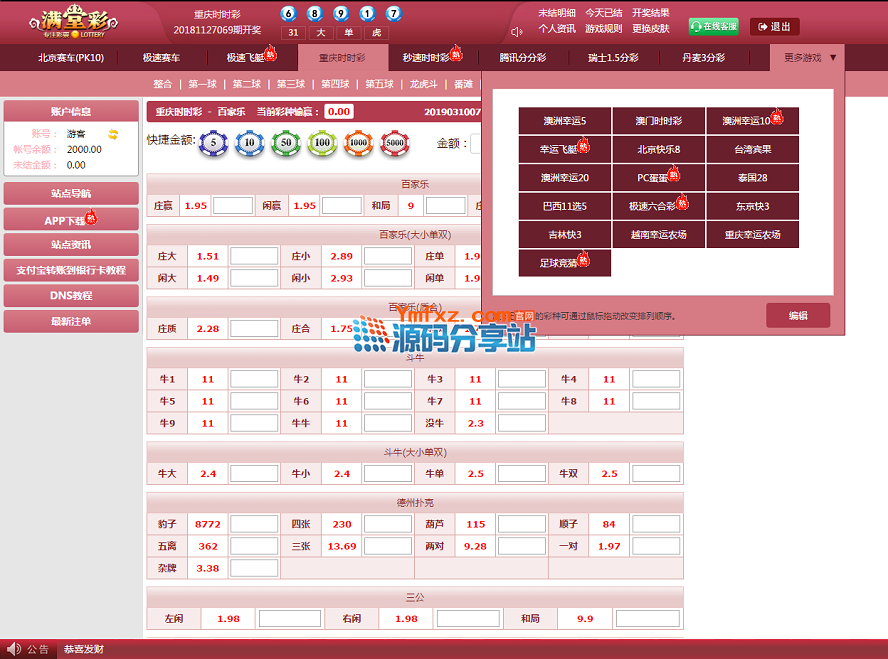Pick the 10 chip icon
Viewport: 888px width, 659px height.
tap(249, 144)
